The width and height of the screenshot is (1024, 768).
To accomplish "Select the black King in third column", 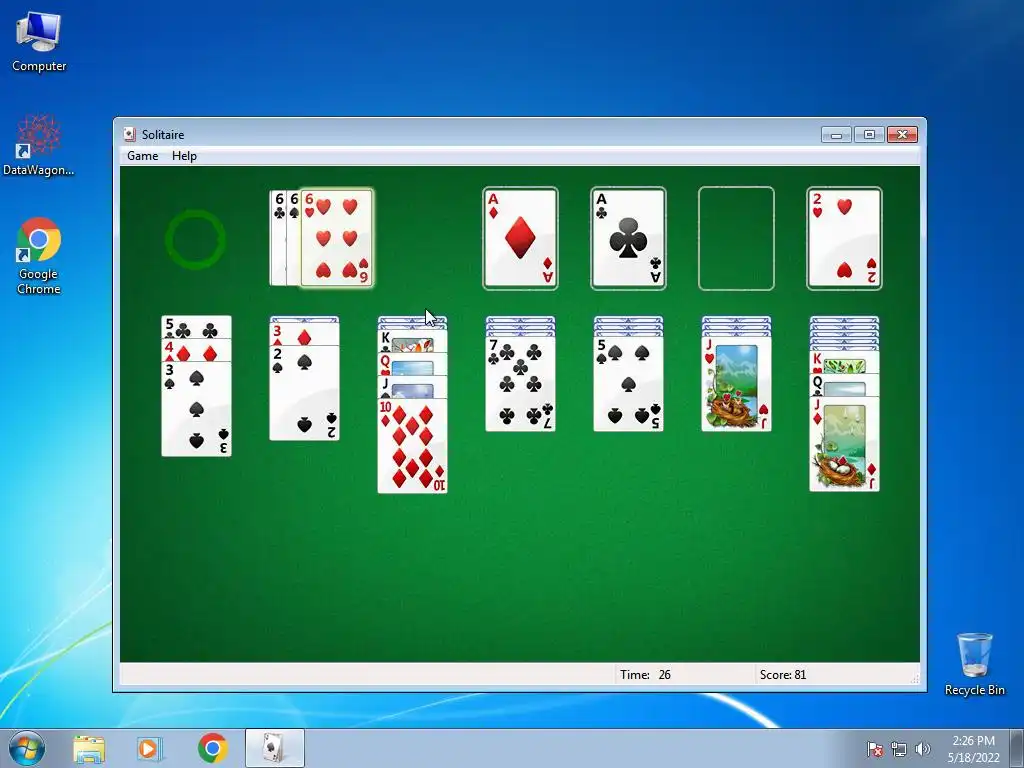I will [x=413, y=341].
